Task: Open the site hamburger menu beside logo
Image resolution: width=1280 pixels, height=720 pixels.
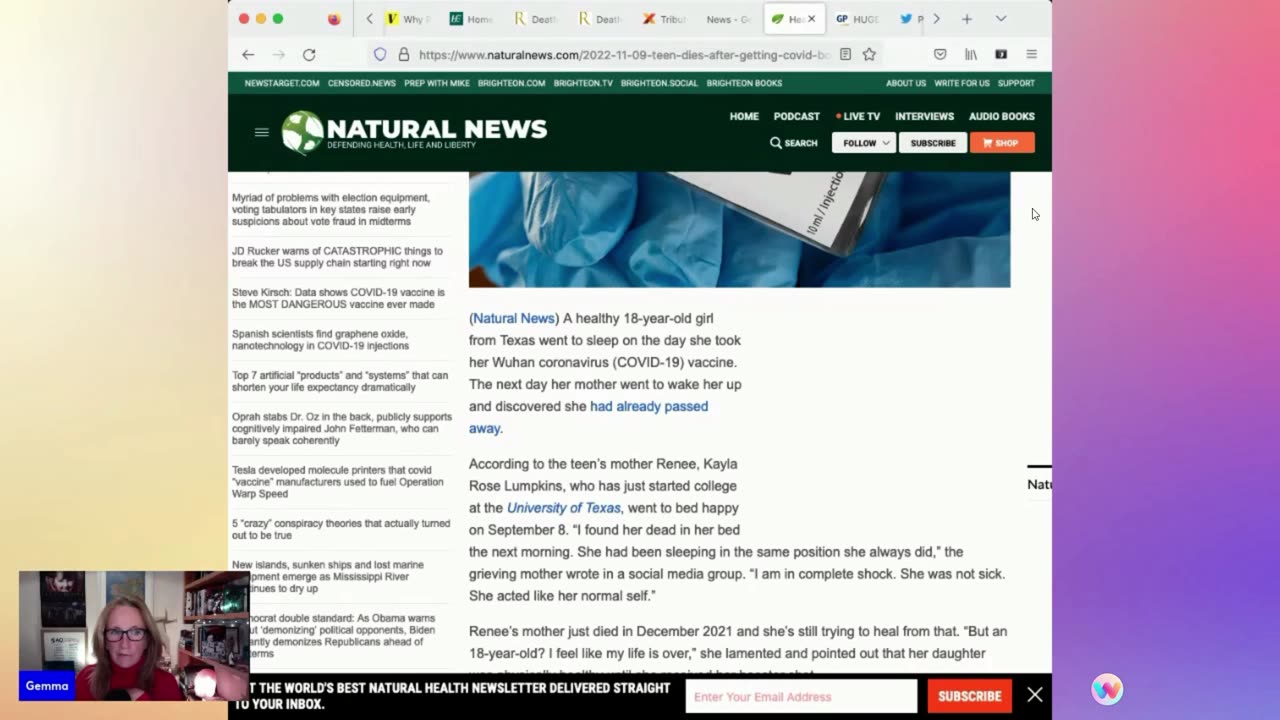Action: (x=262, y=132)
